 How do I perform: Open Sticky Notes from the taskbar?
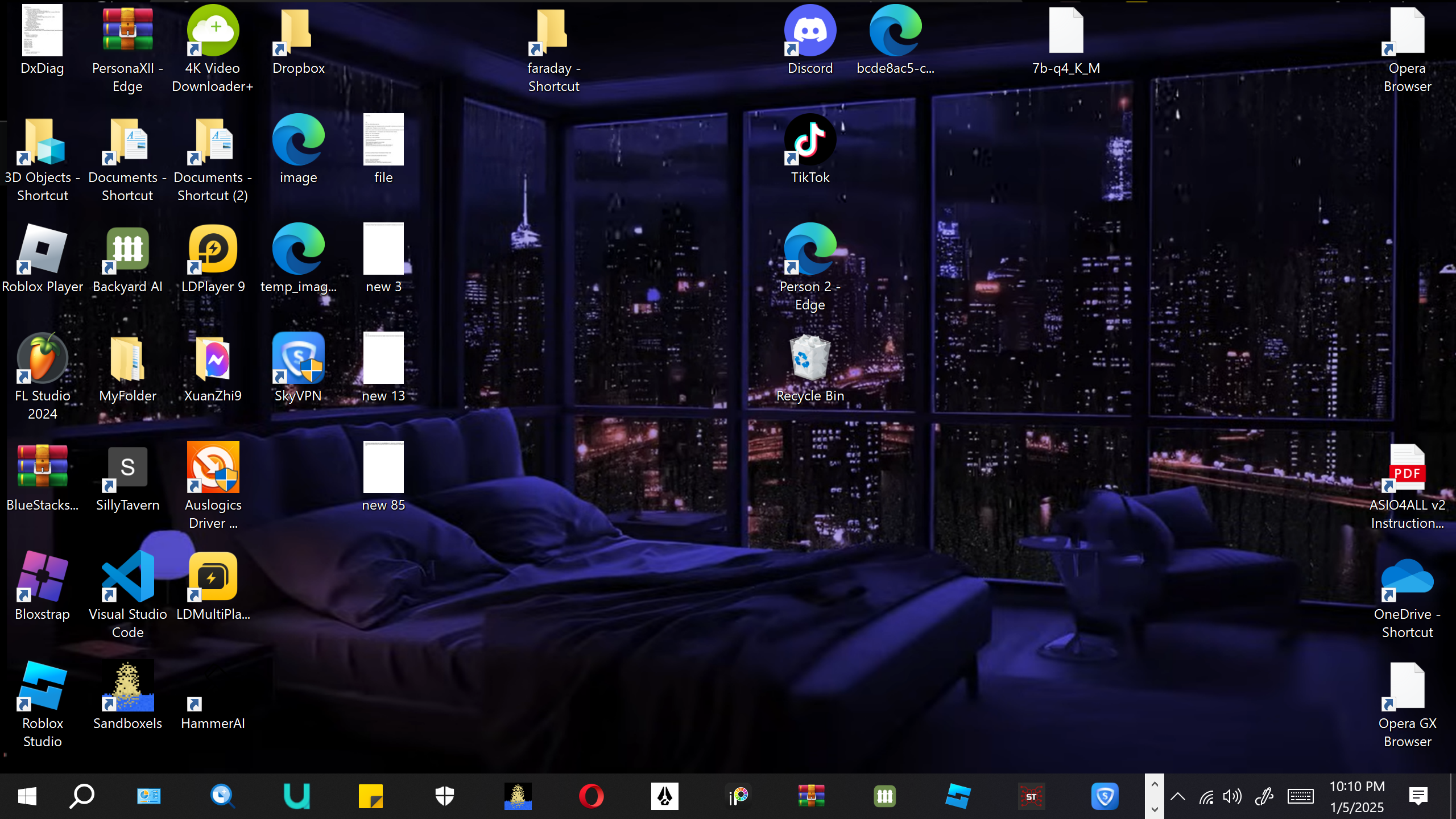(x=371, y=796)
